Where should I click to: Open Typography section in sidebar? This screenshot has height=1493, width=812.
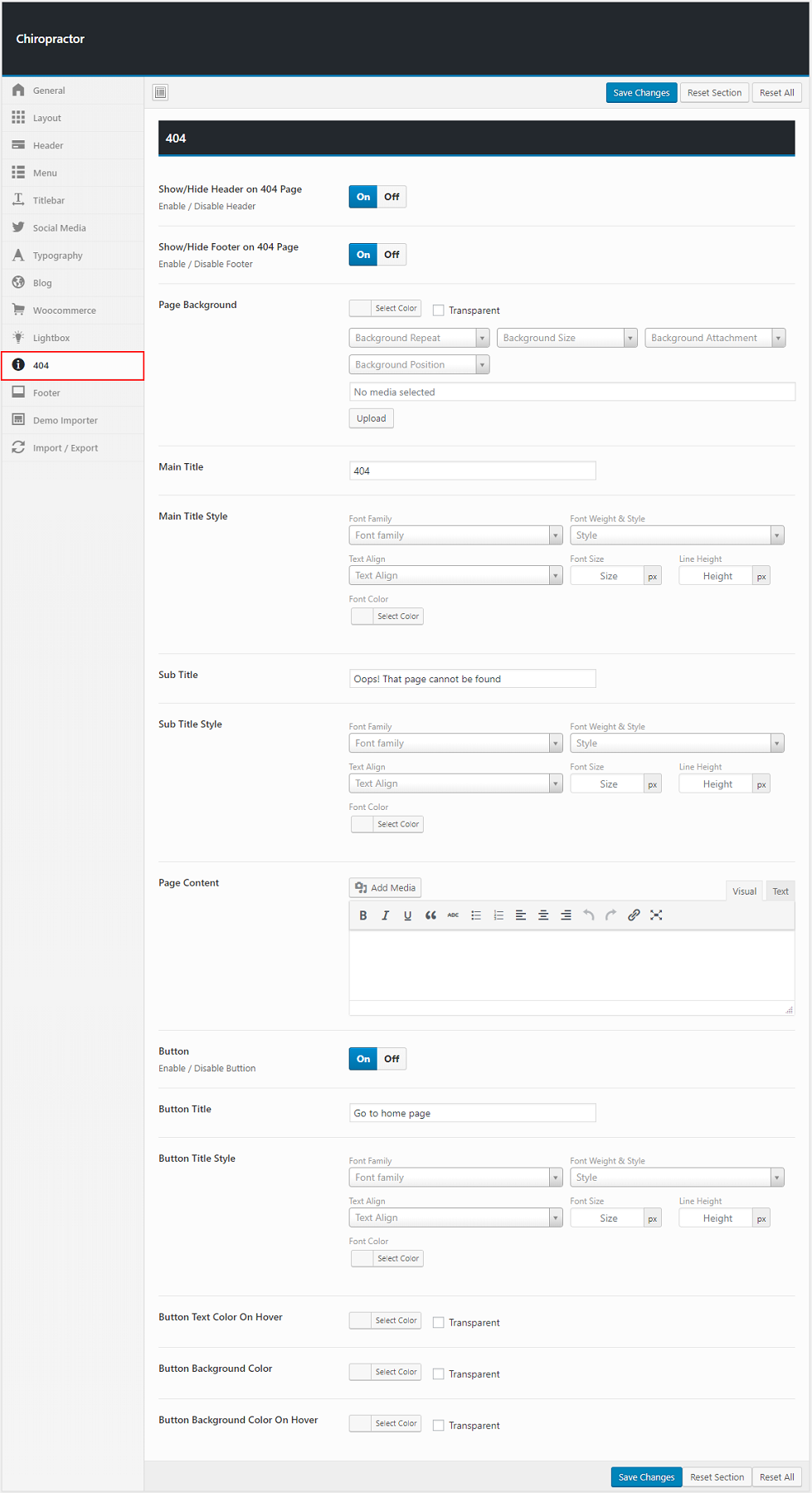click(57, 256)
